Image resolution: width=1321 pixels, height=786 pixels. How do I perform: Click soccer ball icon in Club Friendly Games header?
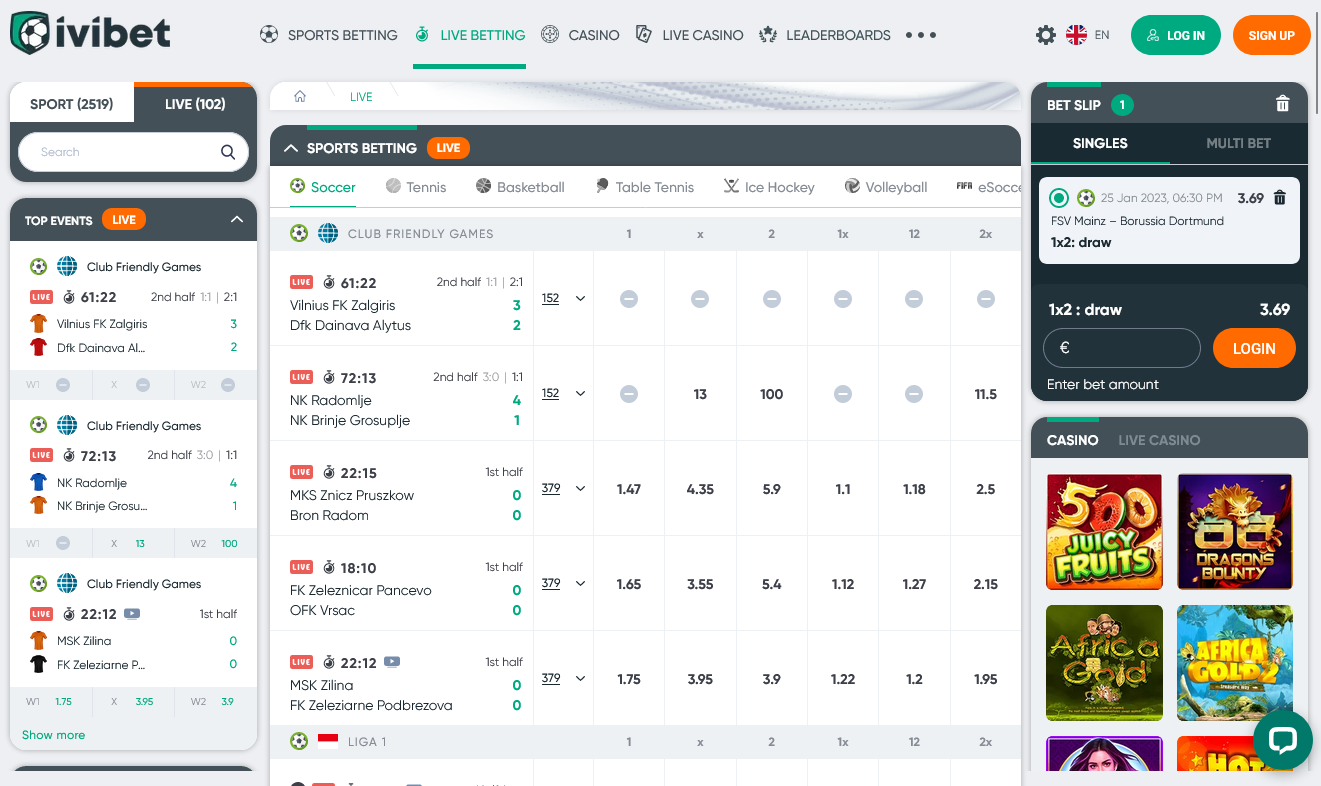(x=299, y=233)
